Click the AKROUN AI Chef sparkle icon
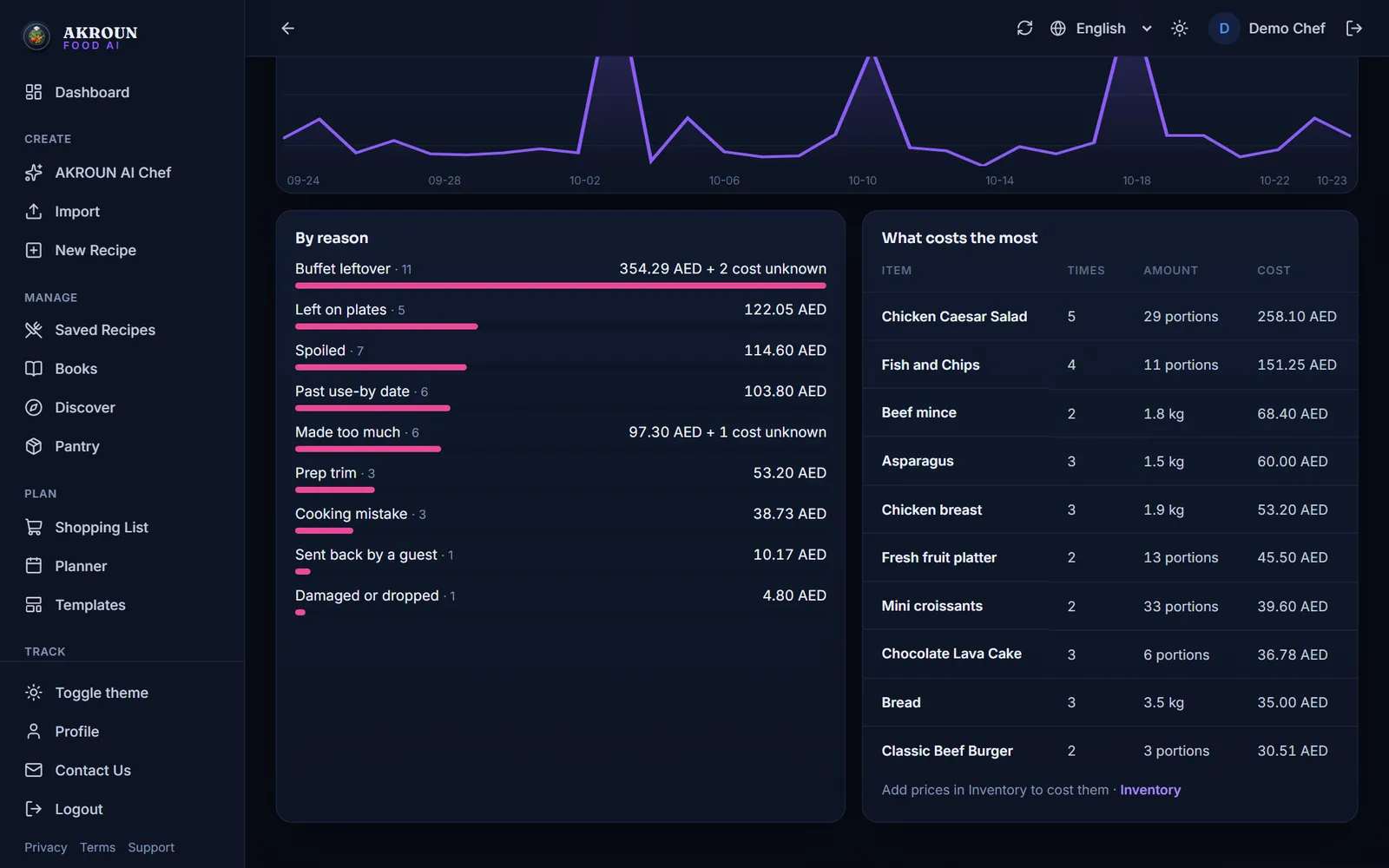Screen dimensions: 1389x868 click(x=34, y=173)
